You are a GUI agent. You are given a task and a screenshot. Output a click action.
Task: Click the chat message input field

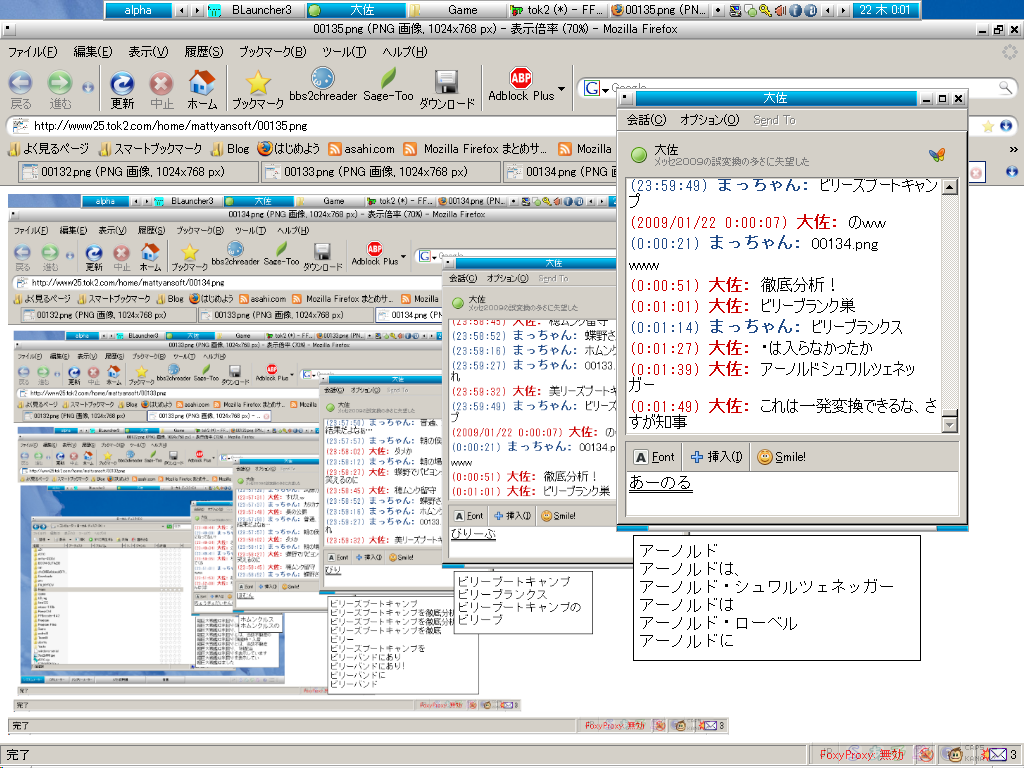792,494
